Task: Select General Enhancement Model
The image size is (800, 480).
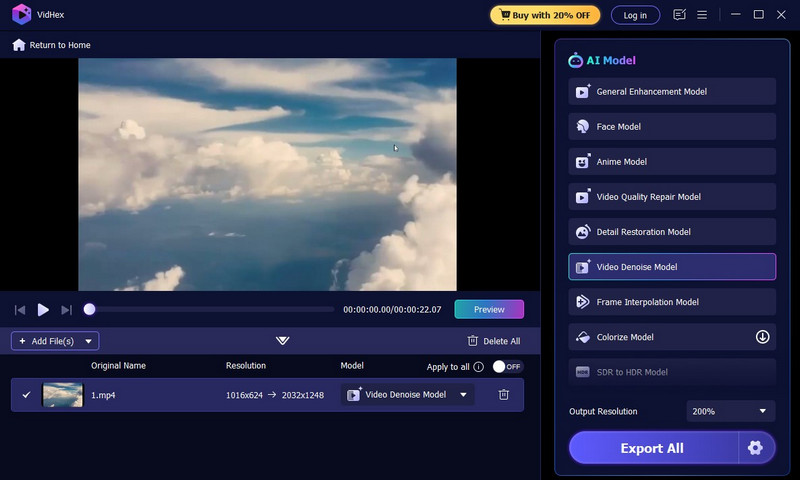Action: [672, 92]
